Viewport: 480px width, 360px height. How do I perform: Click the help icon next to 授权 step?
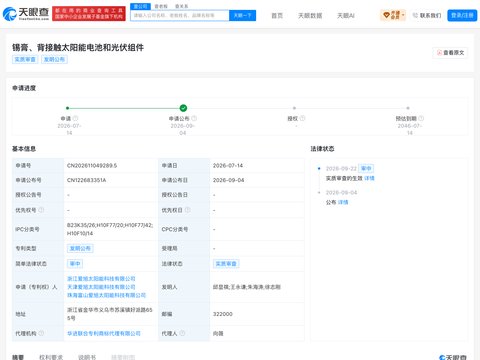[302, 118]
